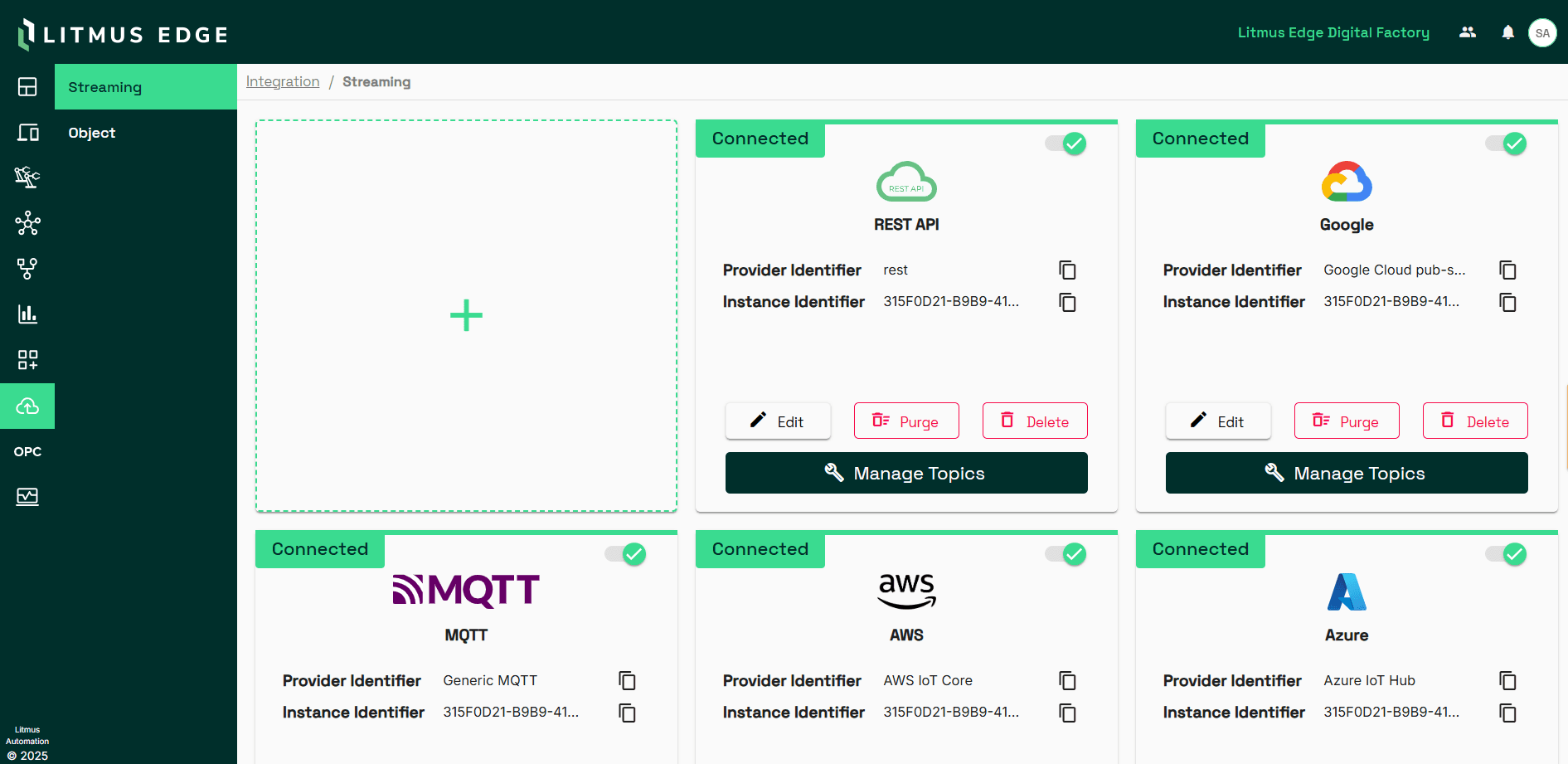1568x764 pixels.
Task: Disable the MQTT connector switch
Action: click(x=624, y=553)
